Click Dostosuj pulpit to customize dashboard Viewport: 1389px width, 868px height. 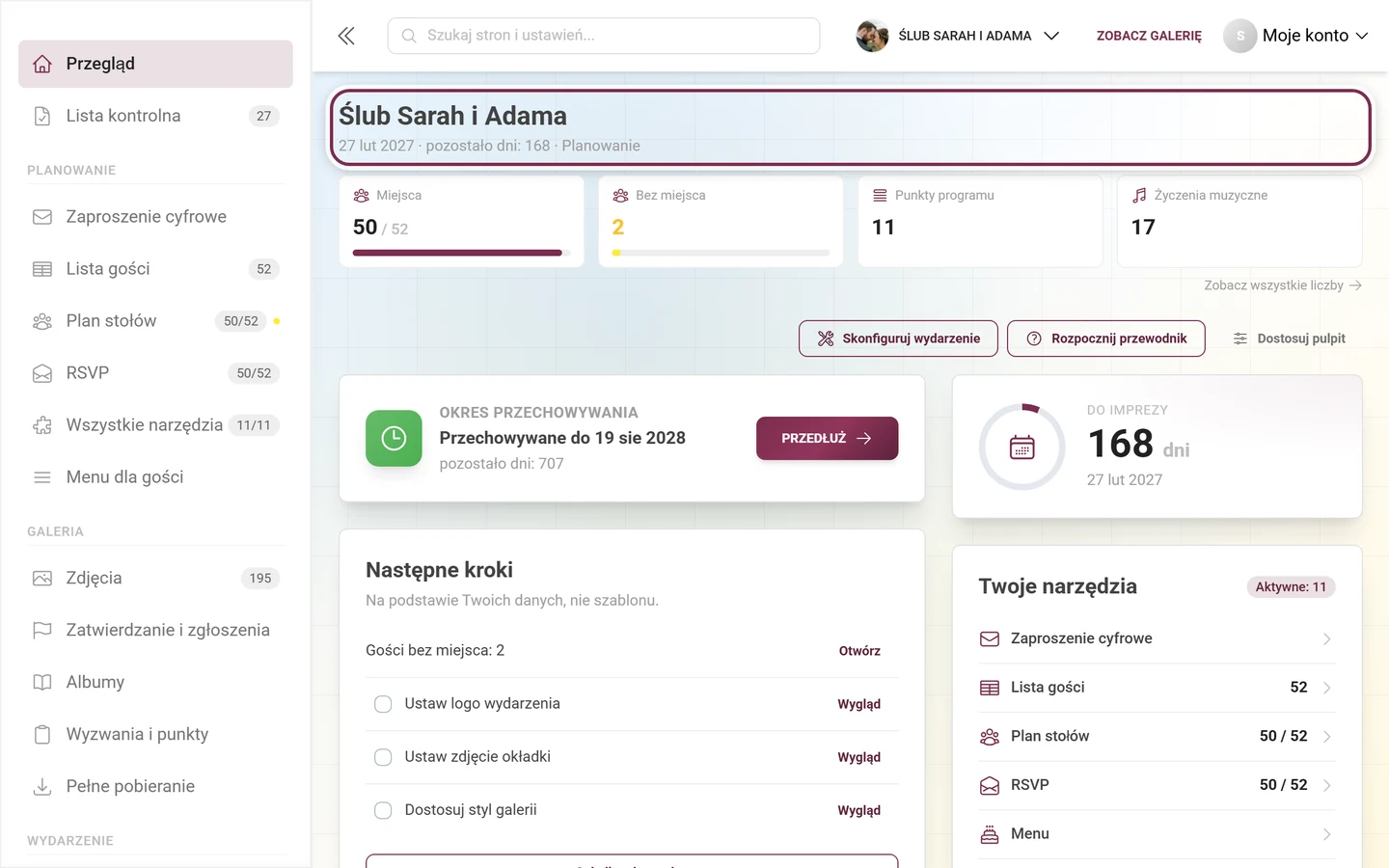tap(1289, 339)
